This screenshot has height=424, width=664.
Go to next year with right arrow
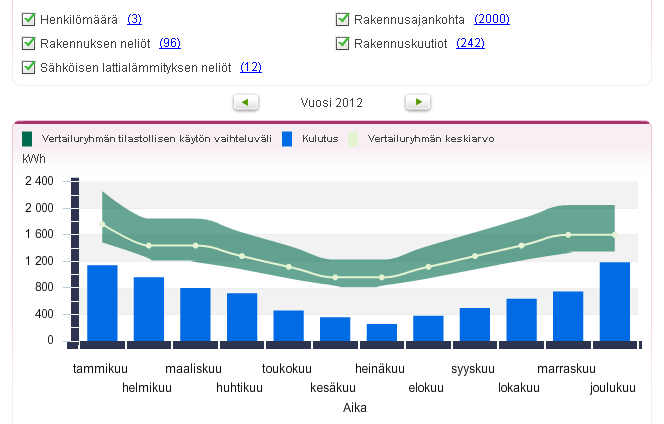pos(418,102)
